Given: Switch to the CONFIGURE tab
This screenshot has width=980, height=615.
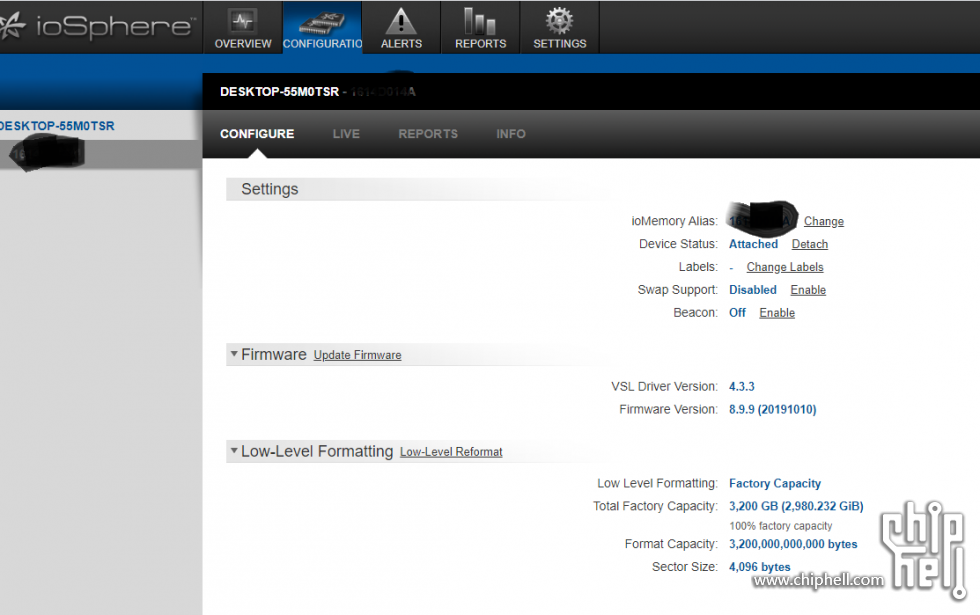Looking at the screenshot, I should coord(257,134).
